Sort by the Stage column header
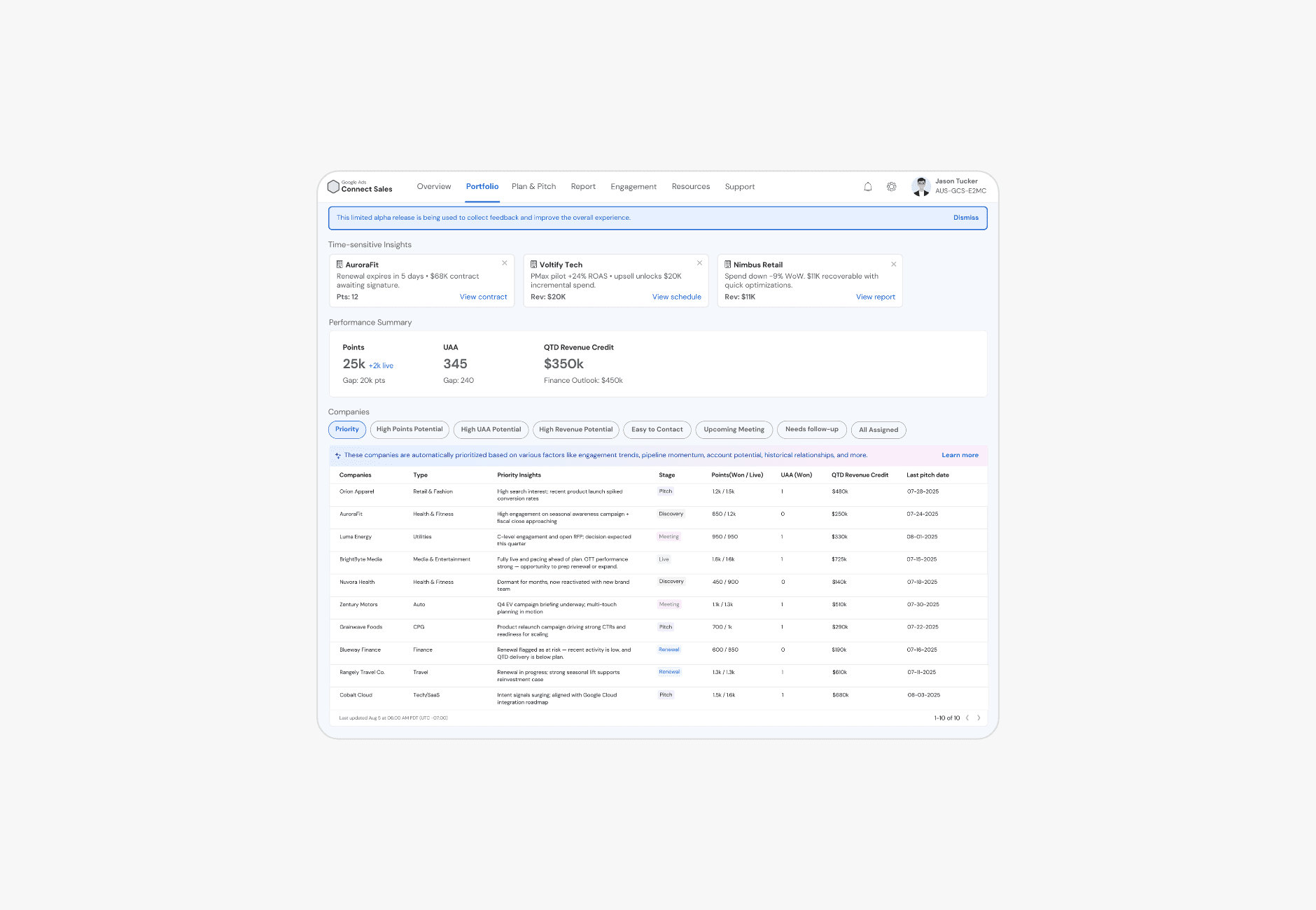 click(x=667, y=475)
